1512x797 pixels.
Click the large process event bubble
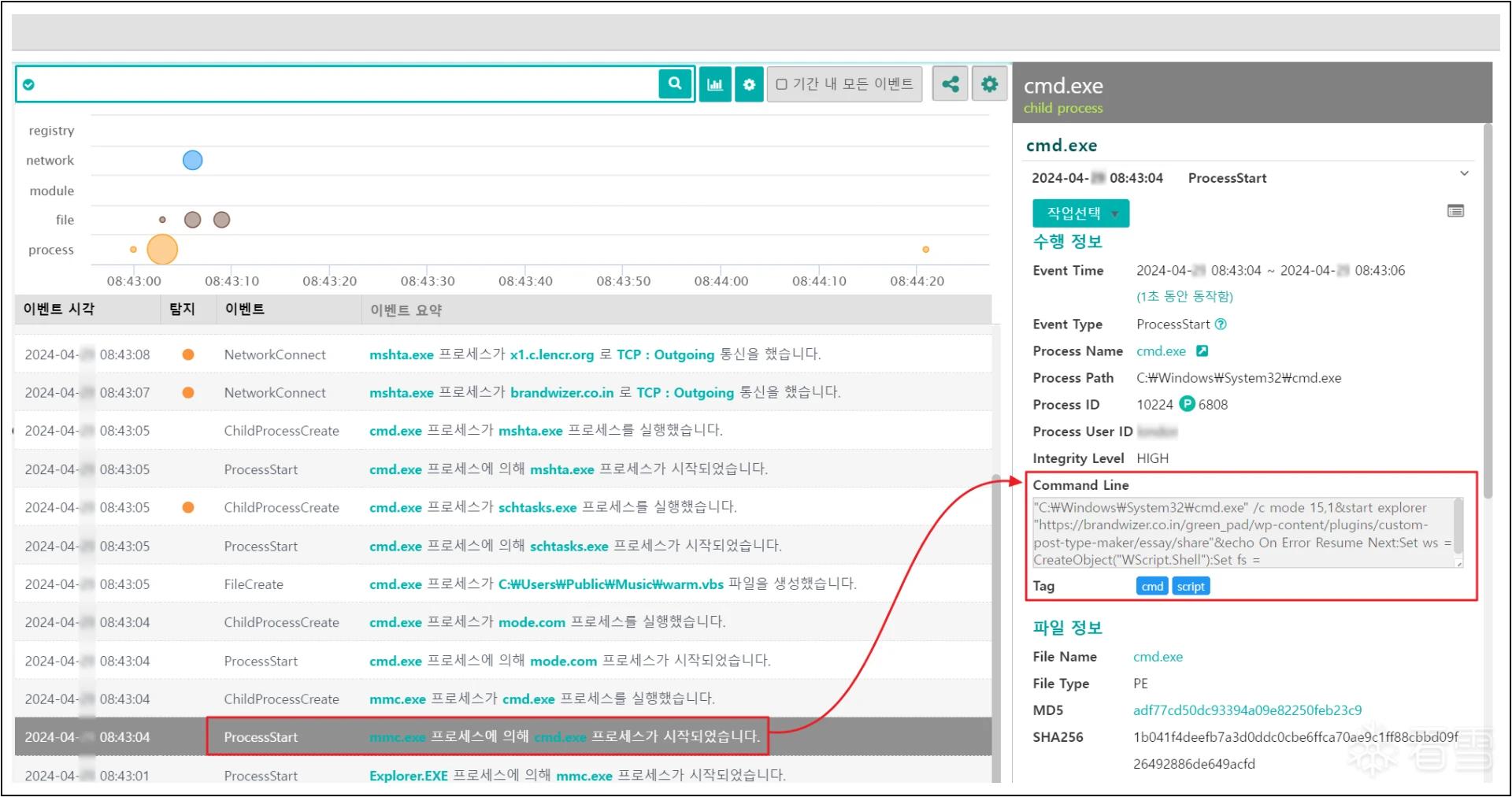click(162, 250)
